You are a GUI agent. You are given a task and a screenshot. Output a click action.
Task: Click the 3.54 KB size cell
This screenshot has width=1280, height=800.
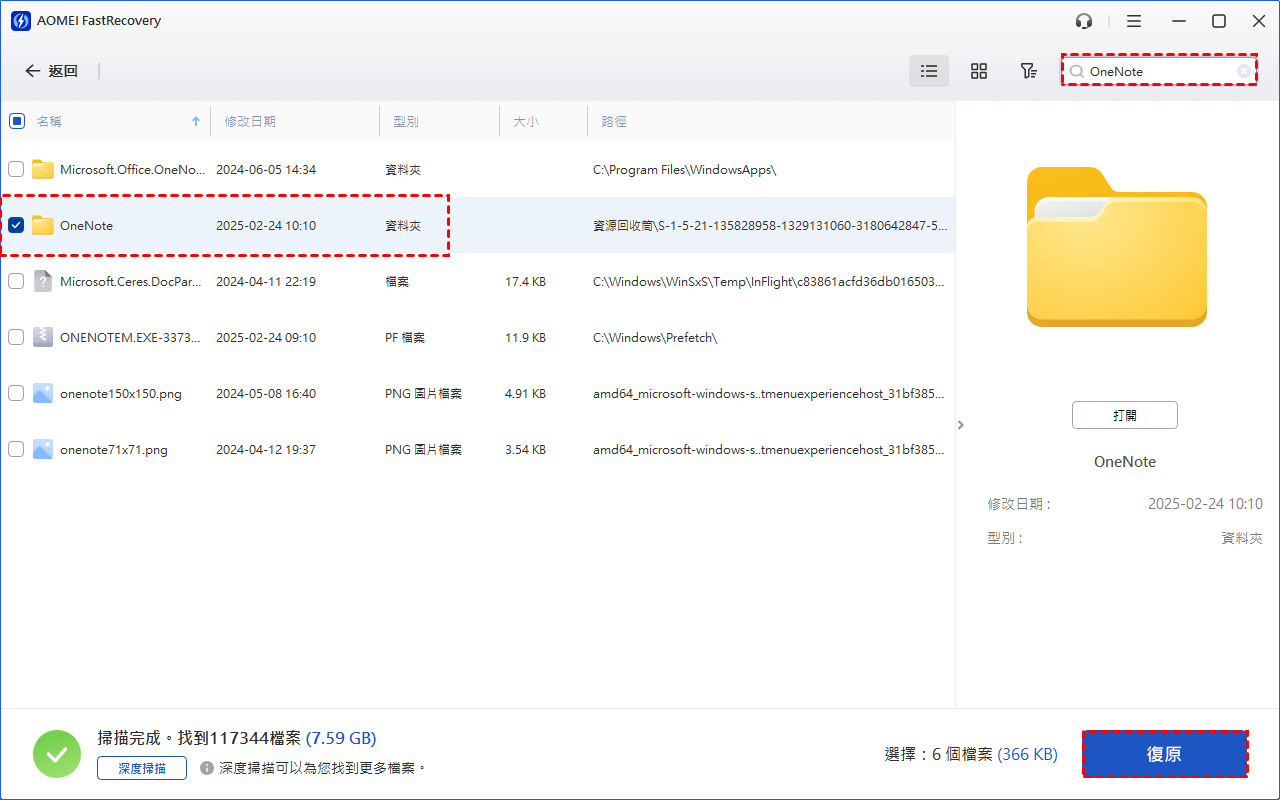(x=526, y=449)
